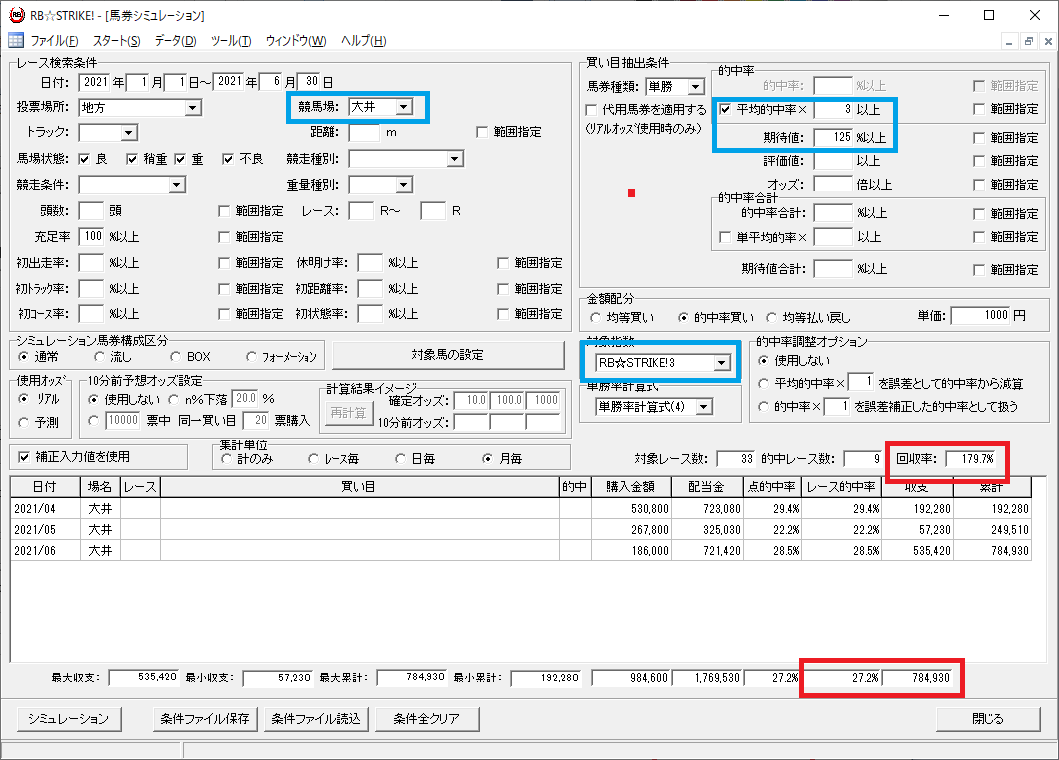1059x760 pixels.
Task: Select the 2021/06 大井 result row
Action: pos(521,551)
